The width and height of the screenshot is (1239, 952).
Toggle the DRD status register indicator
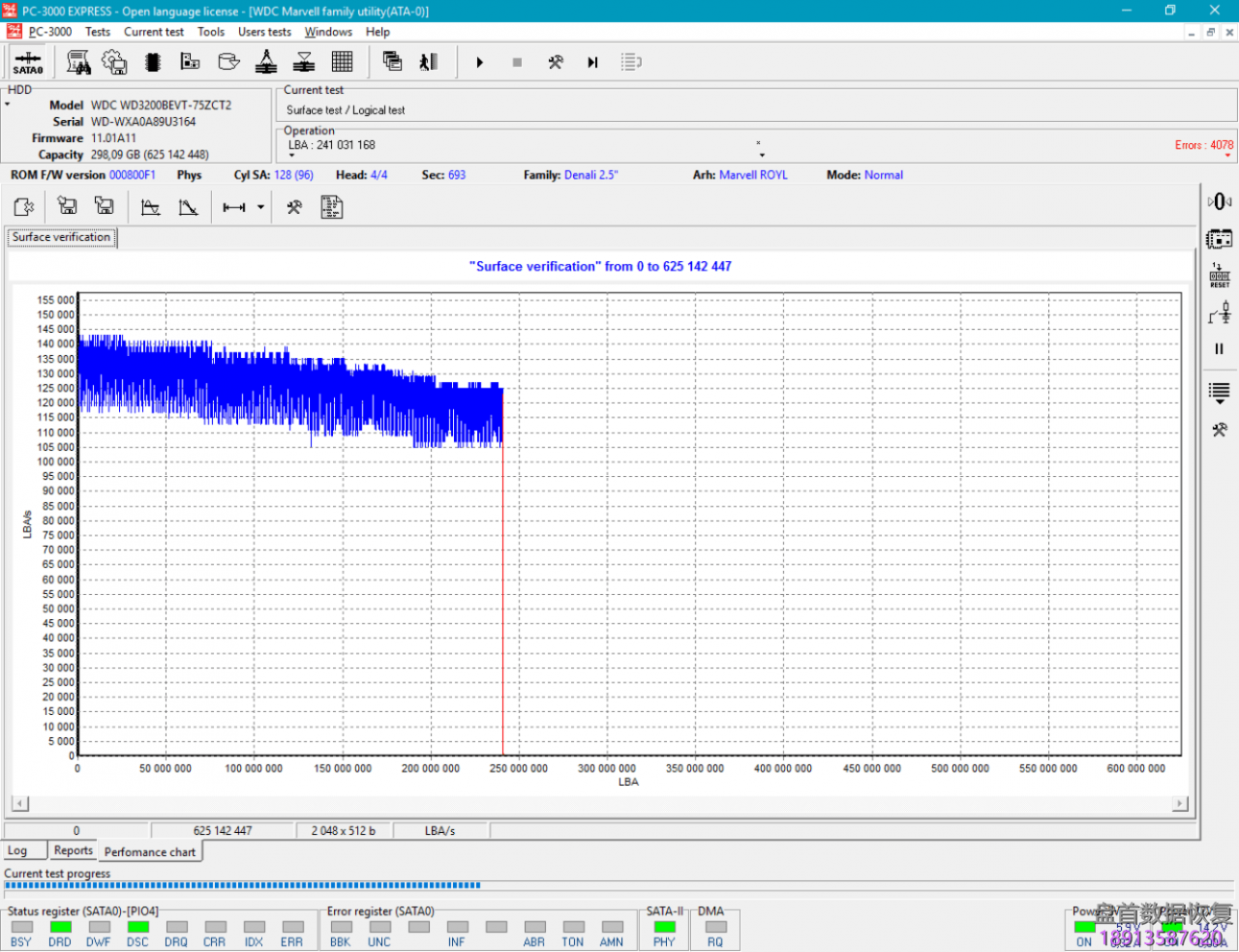point(60,928)
